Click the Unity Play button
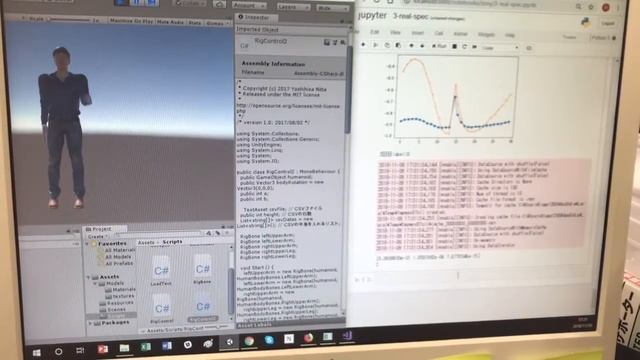 tap(121, 2)
